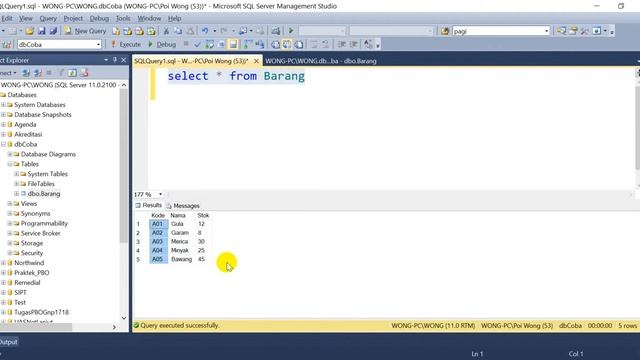The image size is (640, 360).
Task: Click the Copy icon in toolbar
Action: (178, 31)
